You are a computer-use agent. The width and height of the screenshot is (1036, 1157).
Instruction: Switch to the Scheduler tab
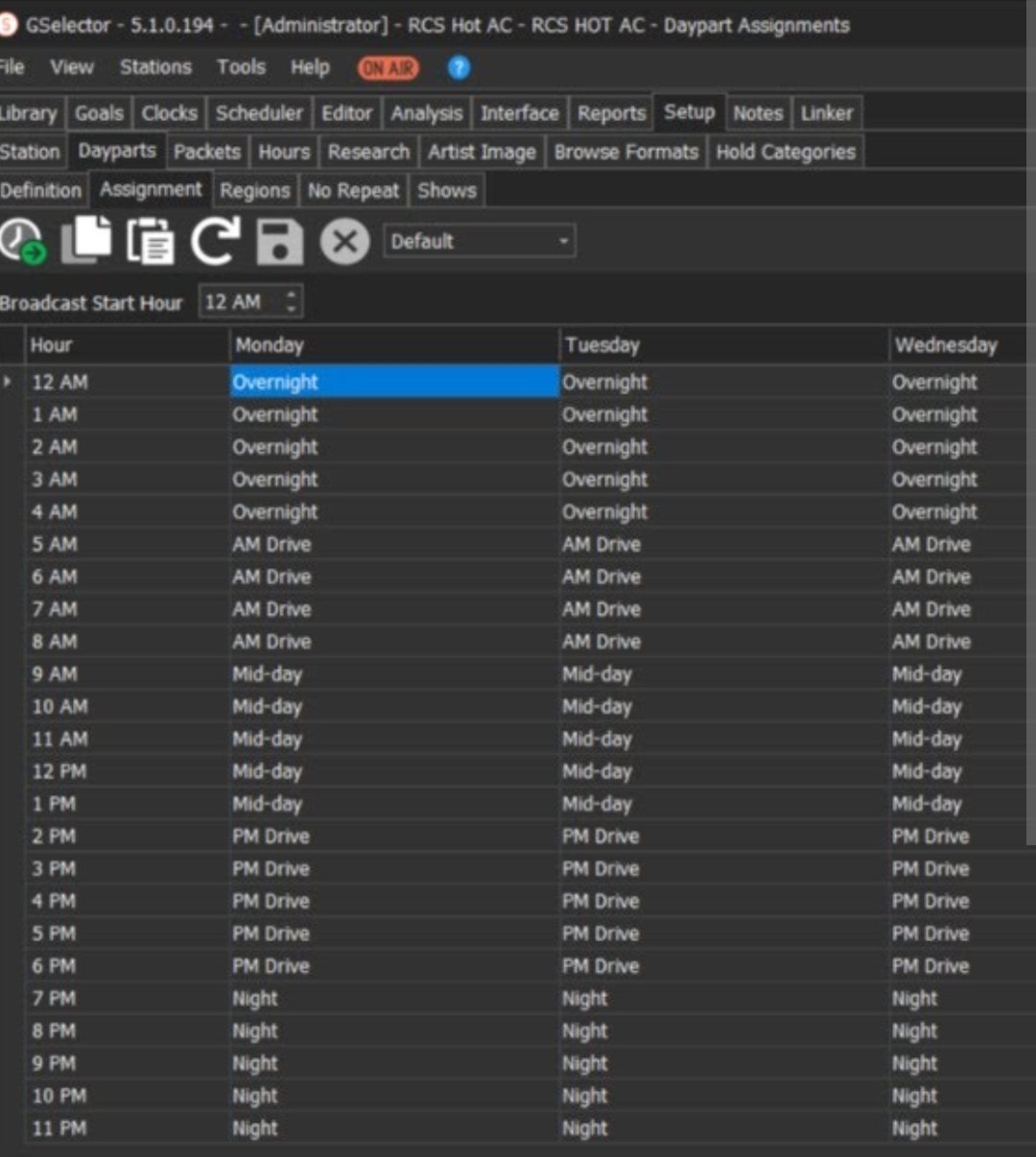[259, 113]
